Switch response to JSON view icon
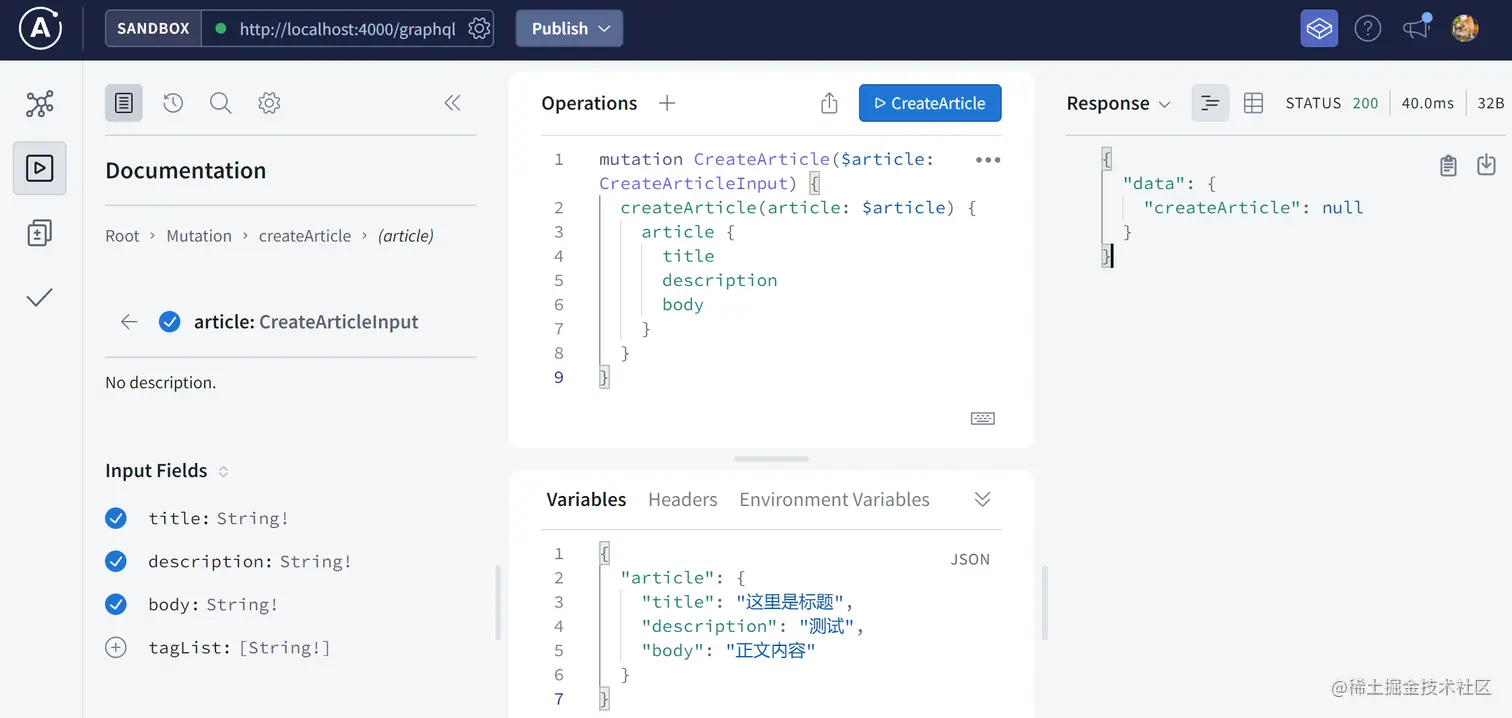This screenshot has width=1512, height=718. tap(1210, 103)
